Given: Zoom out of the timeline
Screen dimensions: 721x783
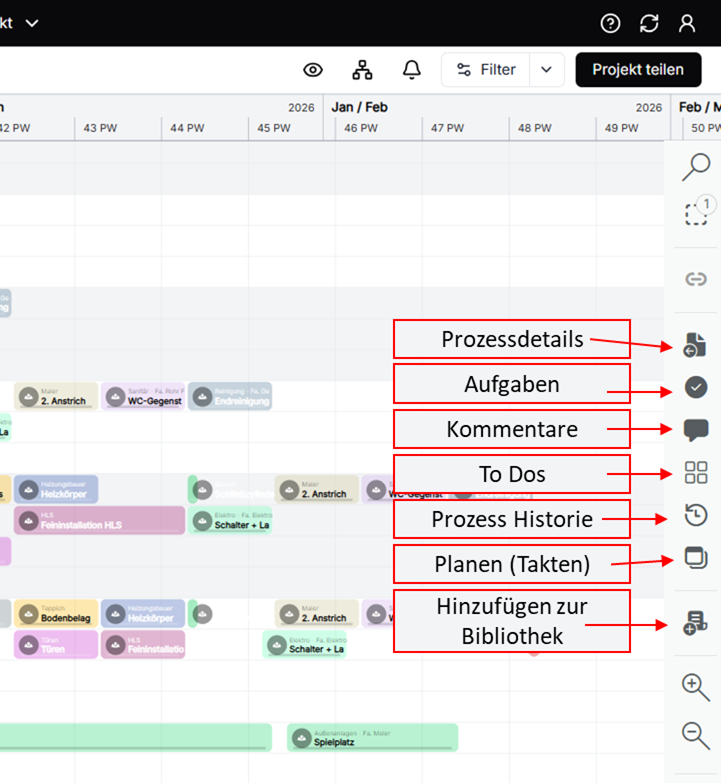Looking at the screenshot, I should point(696,735).
